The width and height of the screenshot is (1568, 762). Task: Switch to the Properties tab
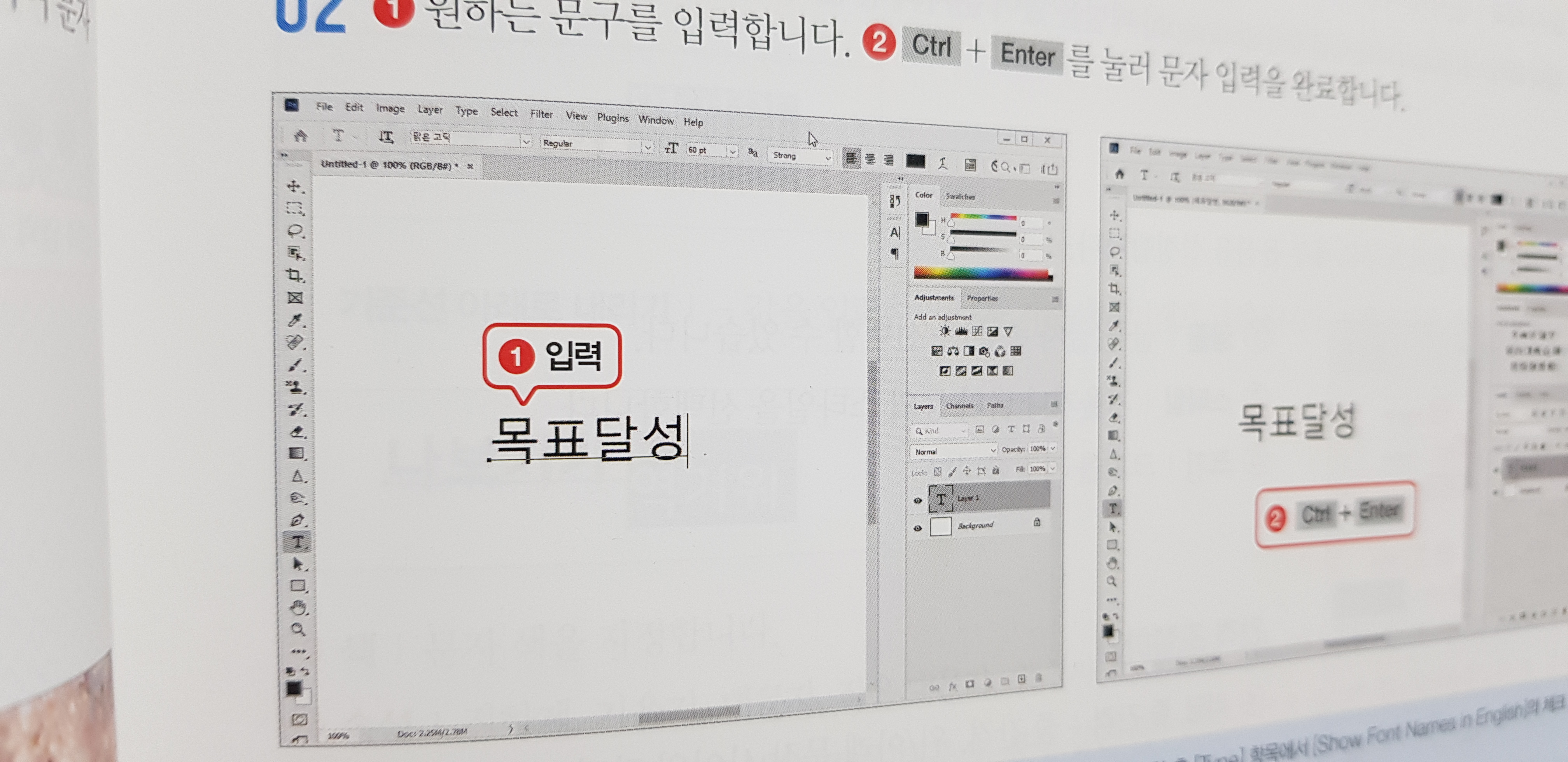pos(982,298)
